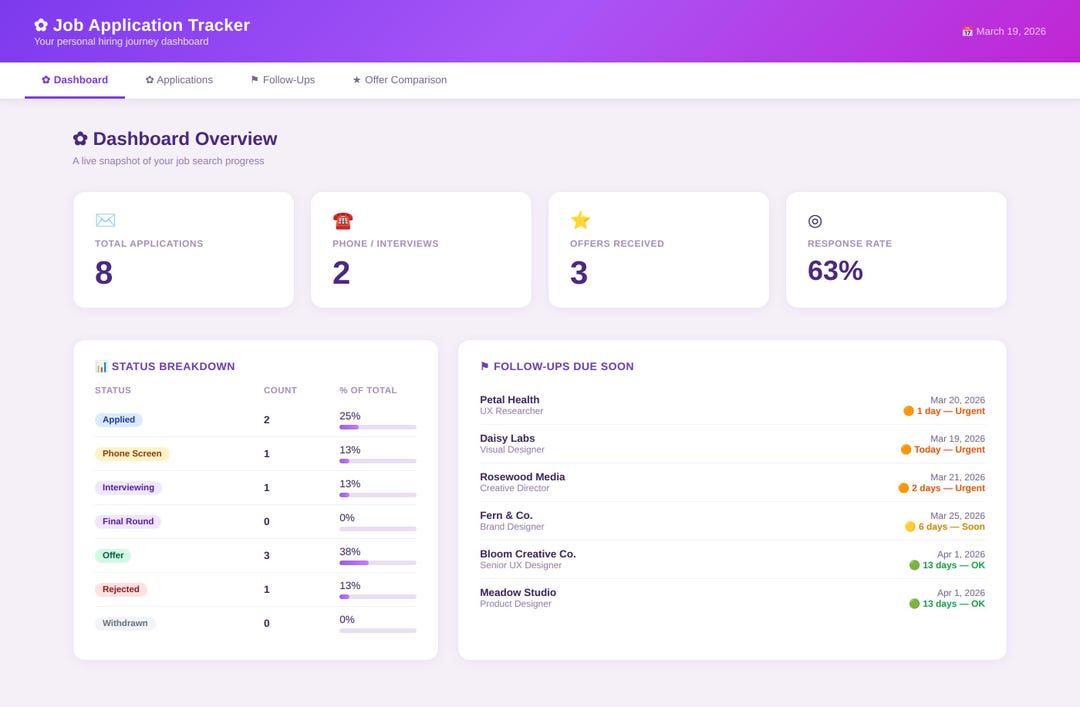This screenshot has height=707, width=1080.
Task: Open the Rosewood Media follow-up entry
Action: coord(732,482)
